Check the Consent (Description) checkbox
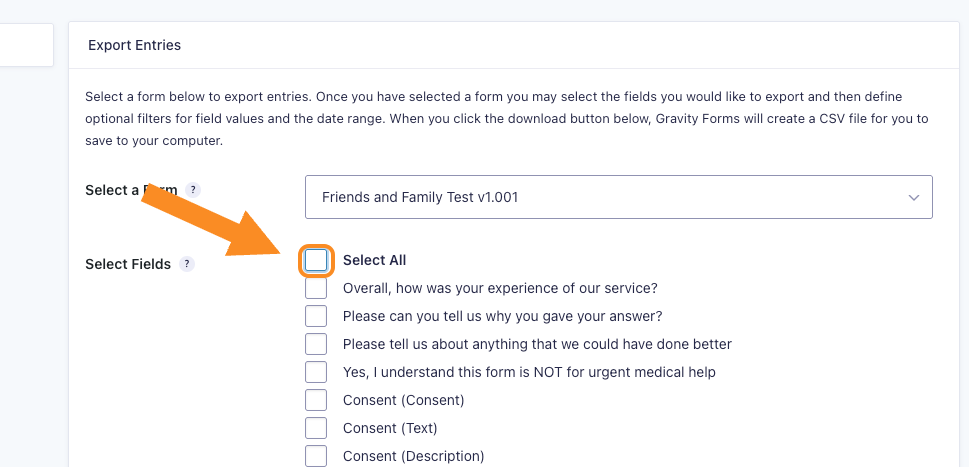969x467 pixels. [x=316, y=456]
